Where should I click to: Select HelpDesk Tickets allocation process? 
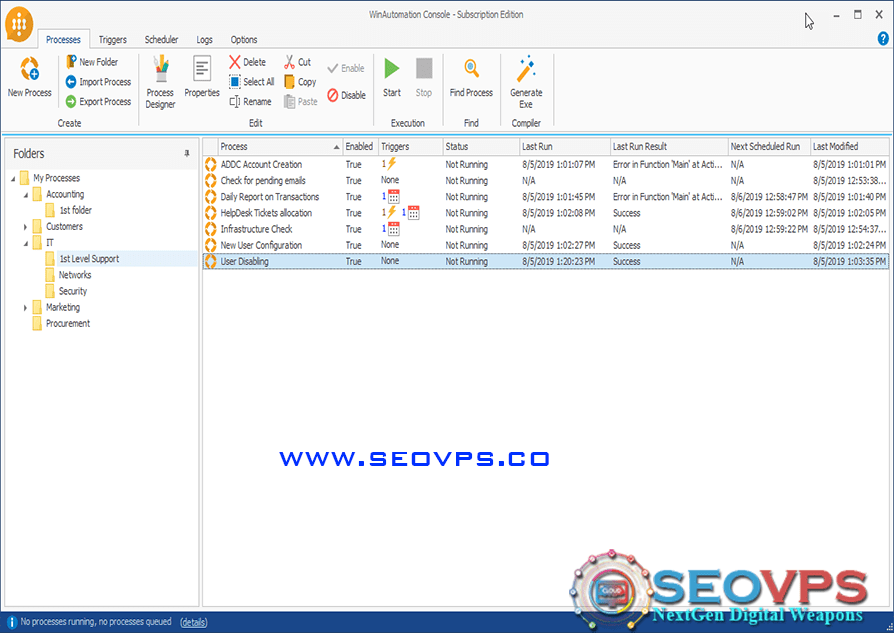546,213
